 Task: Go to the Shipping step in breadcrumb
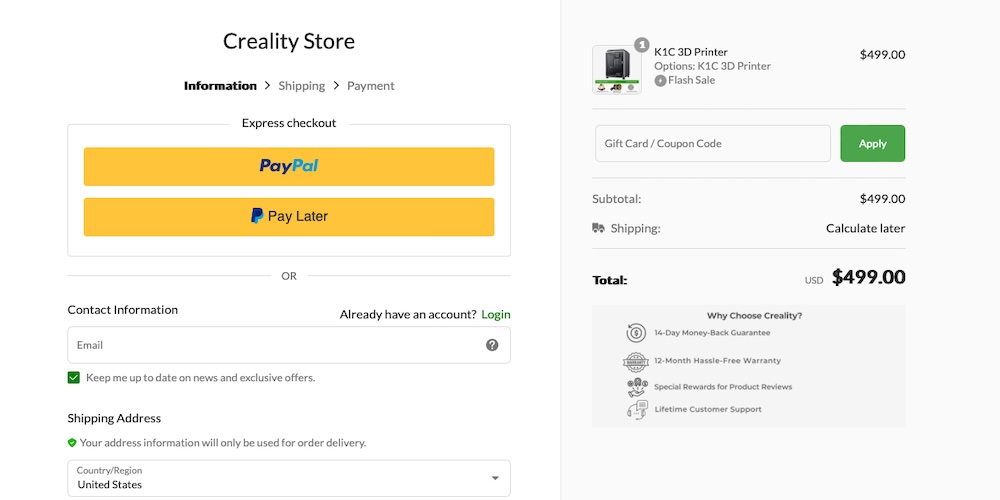tap(301, 86)
